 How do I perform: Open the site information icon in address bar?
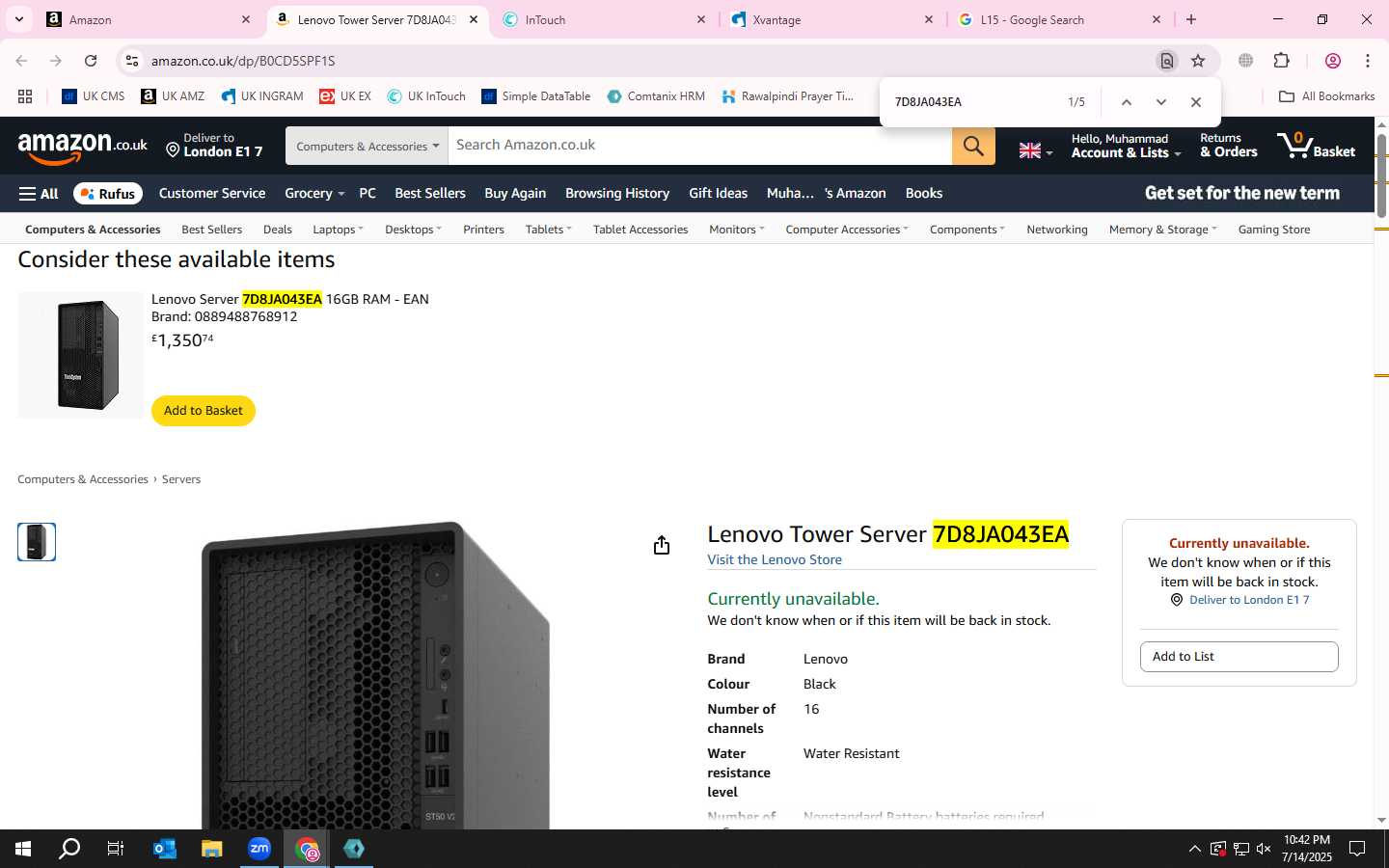(x=132, y=61)
